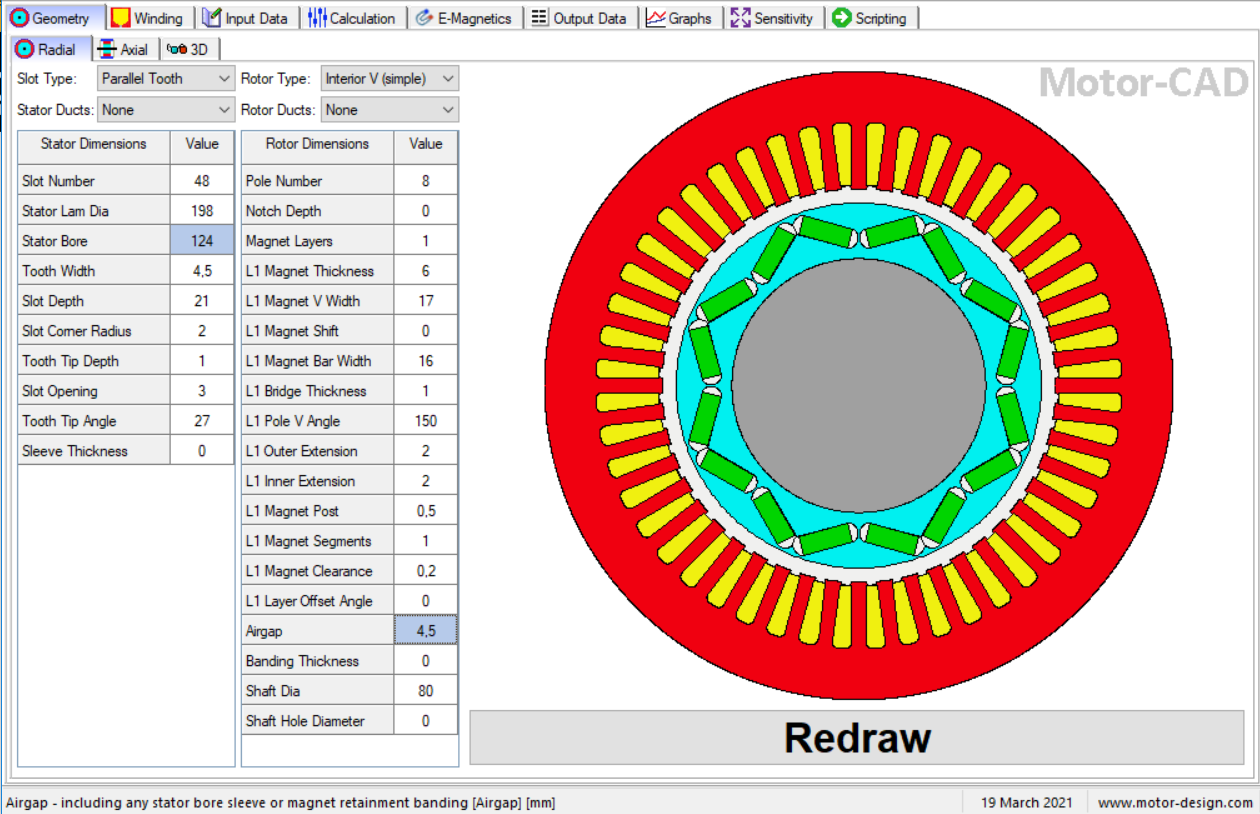Open the Sensitivity analysis tool
The width and height of the screenshot is (1260, 814).
point(773,17)
